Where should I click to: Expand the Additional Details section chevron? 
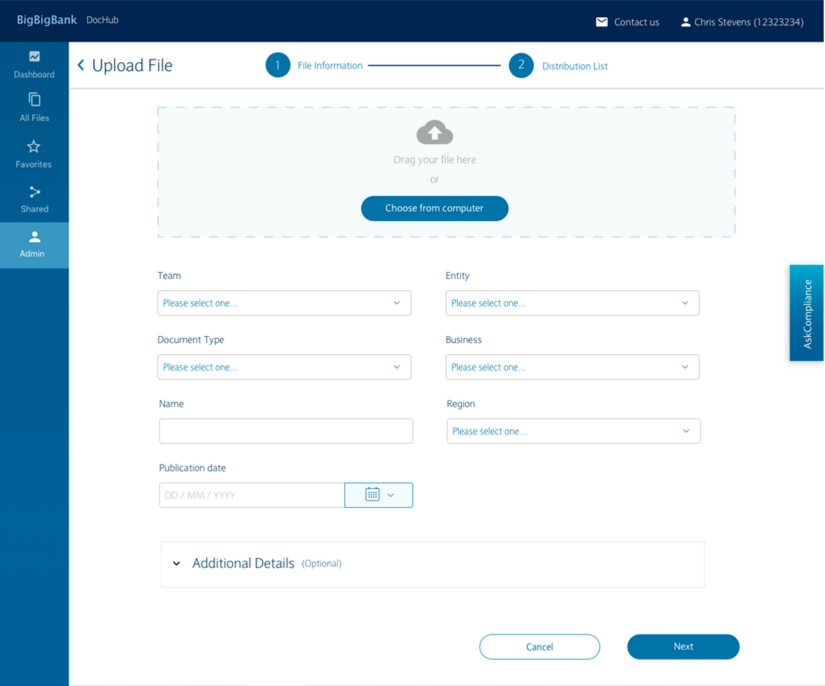177,563
